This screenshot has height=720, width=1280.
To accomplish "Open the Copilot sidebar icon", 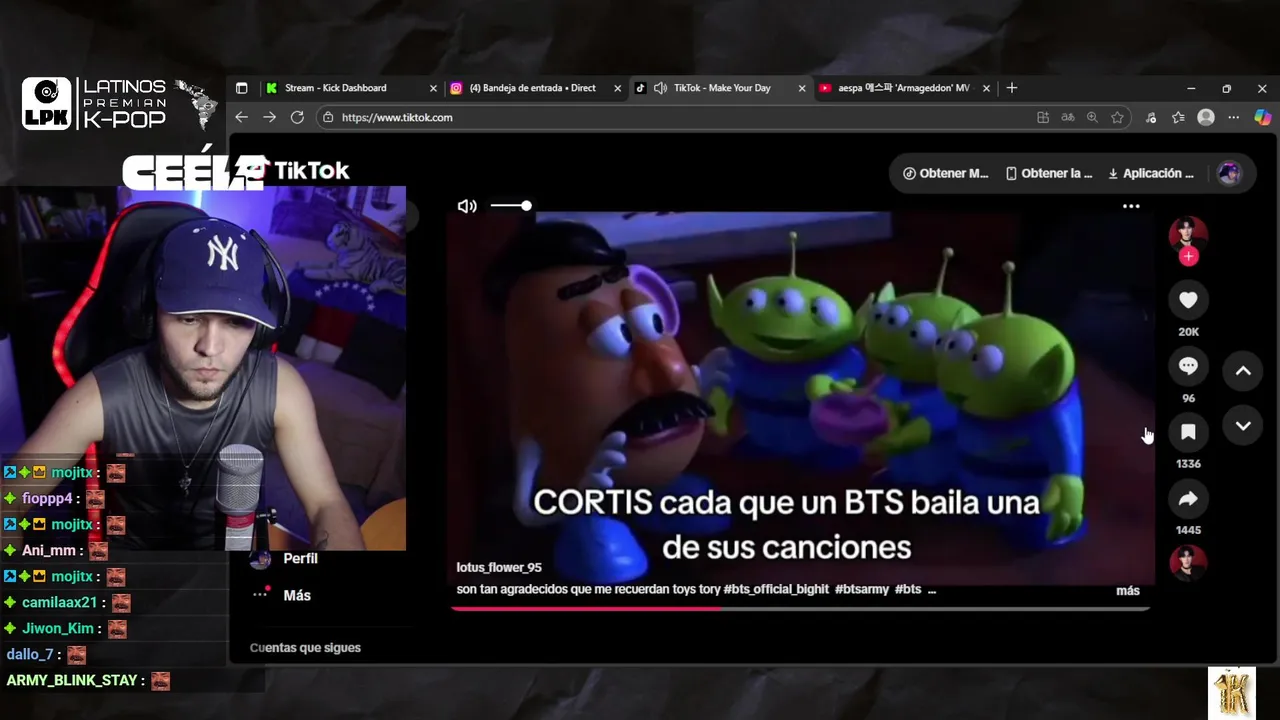I will pos(1262,117).
